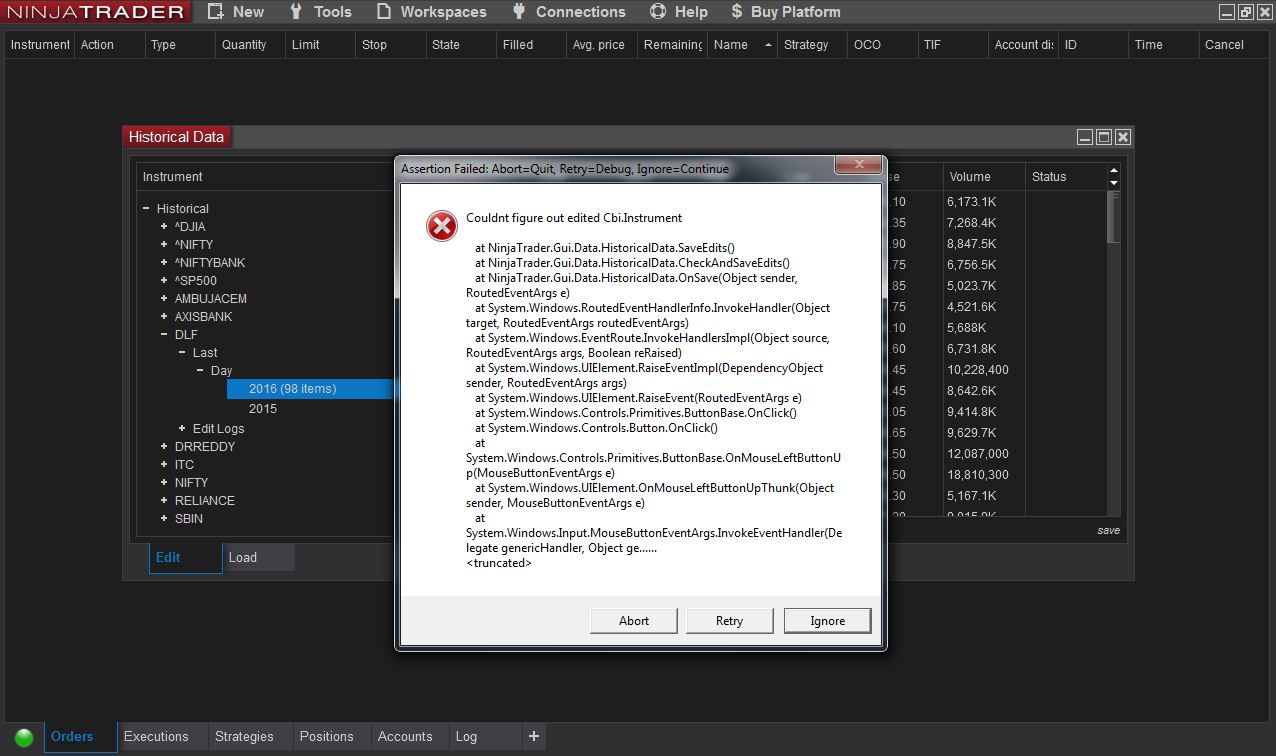Select the Edit tab in Historical Data
1276x756 pixels.
[185, 557]
